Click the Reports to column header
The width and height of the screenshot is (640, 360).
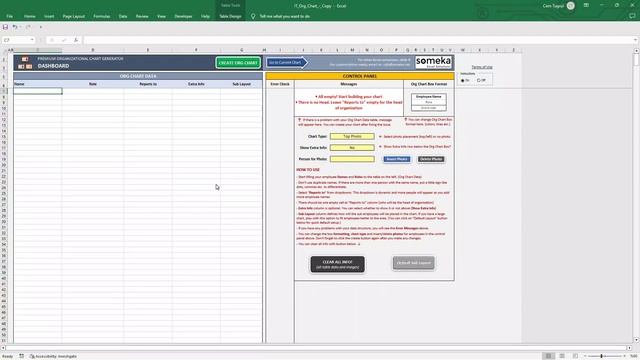click(148, 84)
